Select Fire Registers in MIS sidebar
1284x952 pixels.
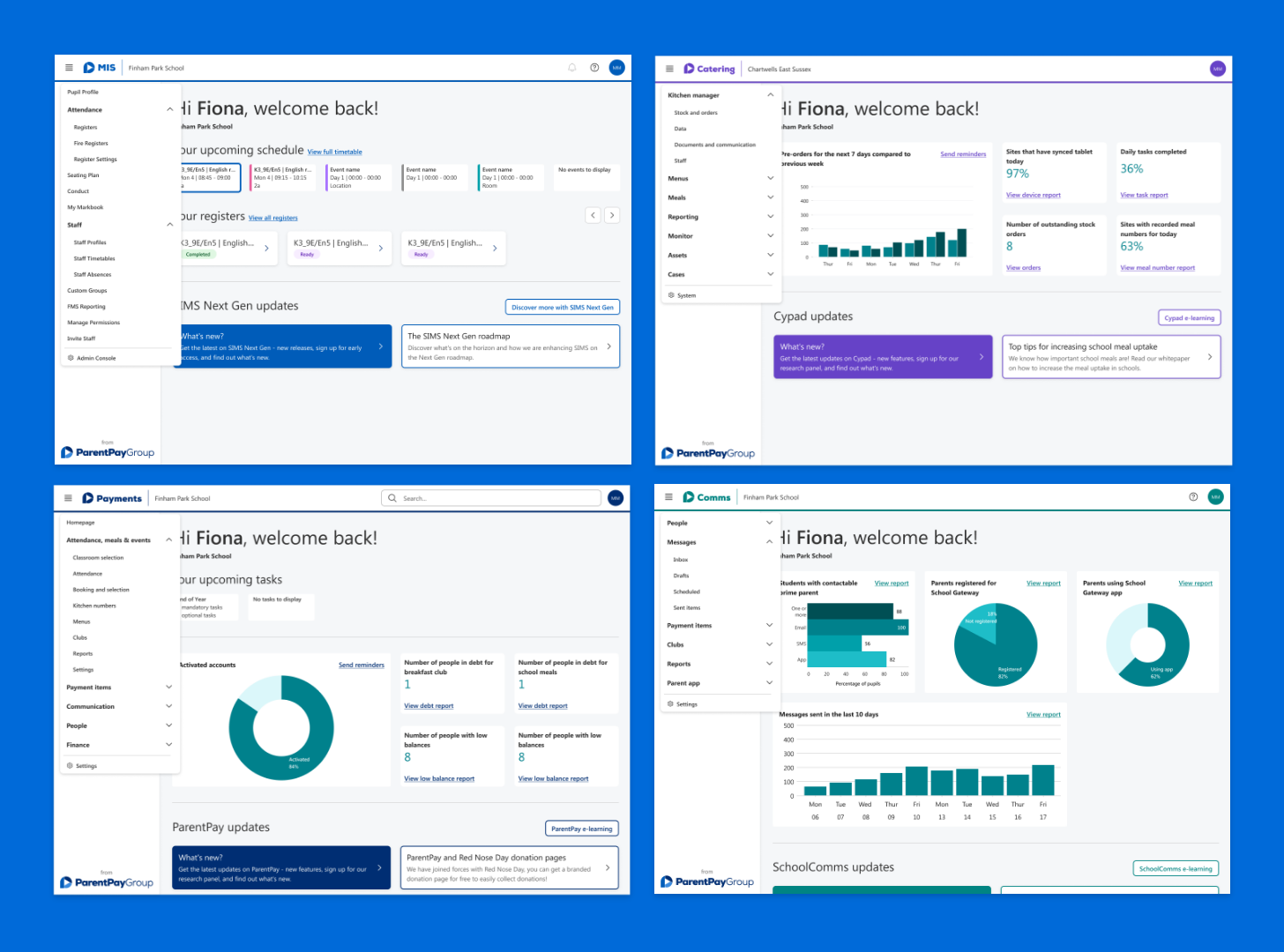coord(91,144)
